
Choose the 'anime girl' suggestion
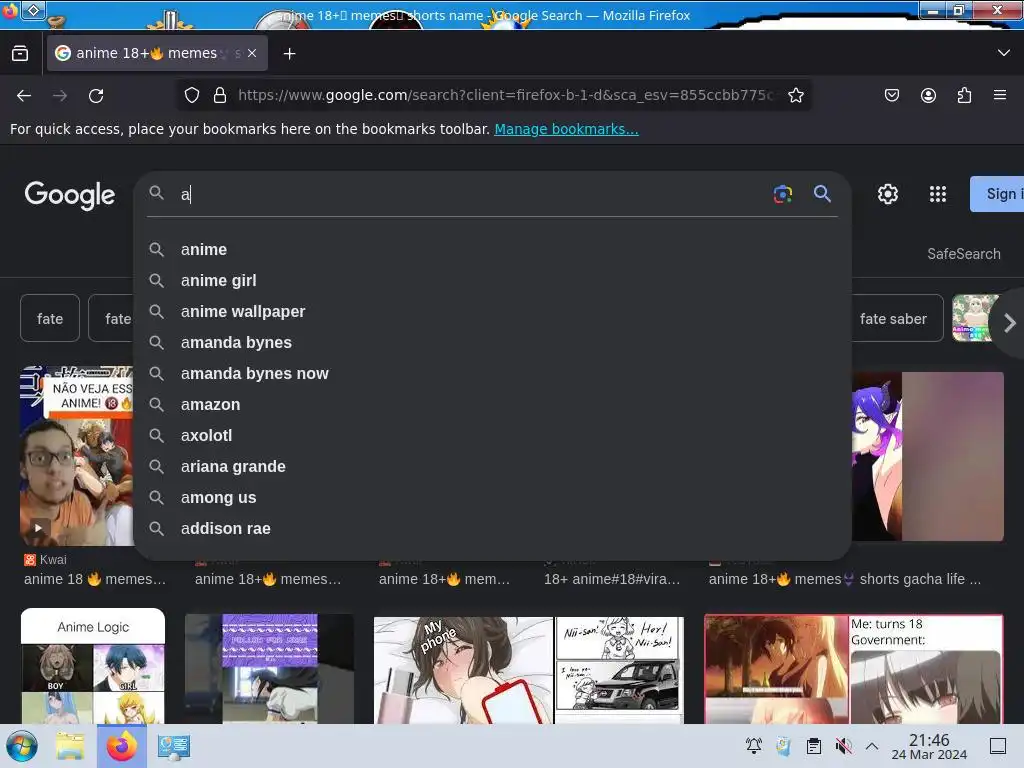coord(492,280)
